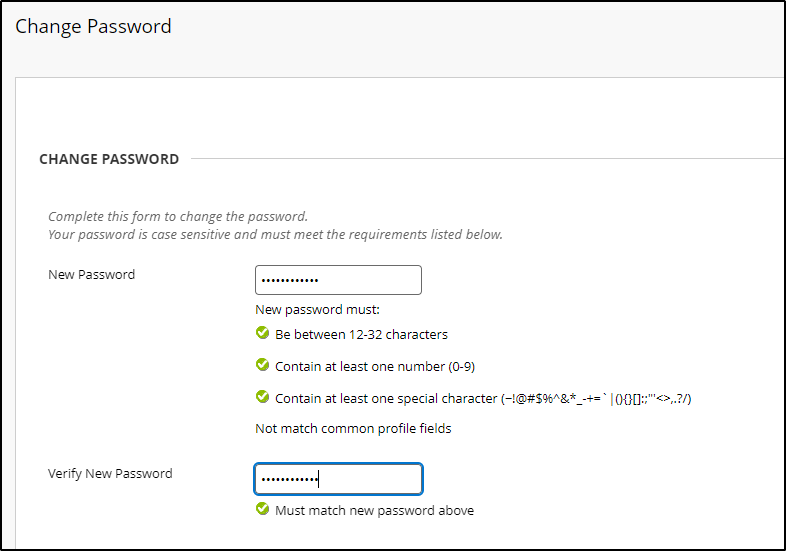Select the CHANGE PASSWORD section heading

[x=109, y=159]
